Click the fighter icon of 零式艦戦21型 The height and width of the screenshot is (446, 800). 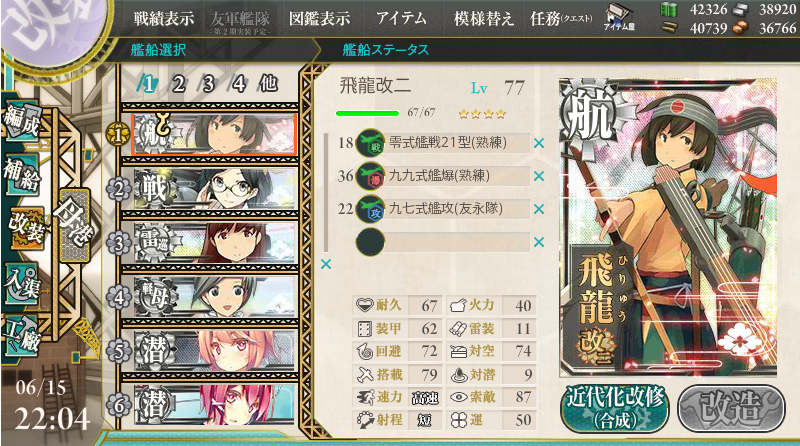370,143
